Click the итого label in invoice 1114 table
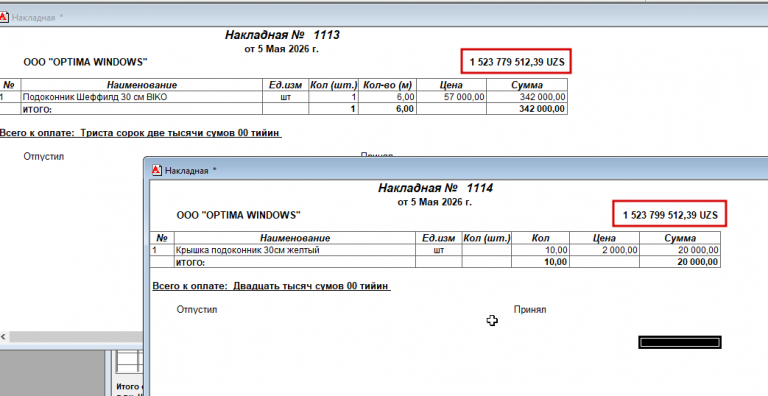 [x=190, y=262]
